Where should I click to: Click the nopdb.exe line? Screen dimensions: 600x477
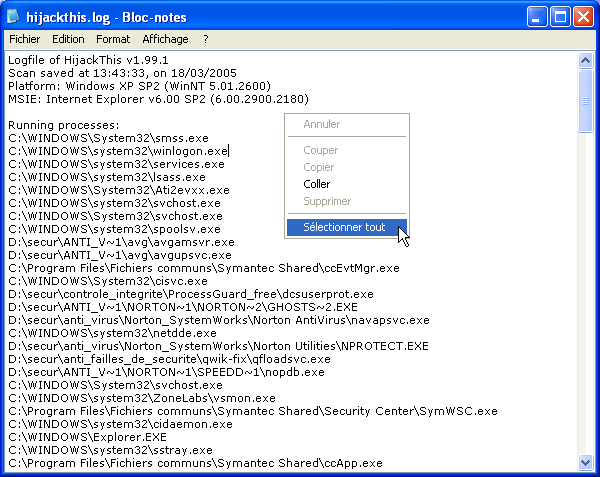[x=166, y=373]
